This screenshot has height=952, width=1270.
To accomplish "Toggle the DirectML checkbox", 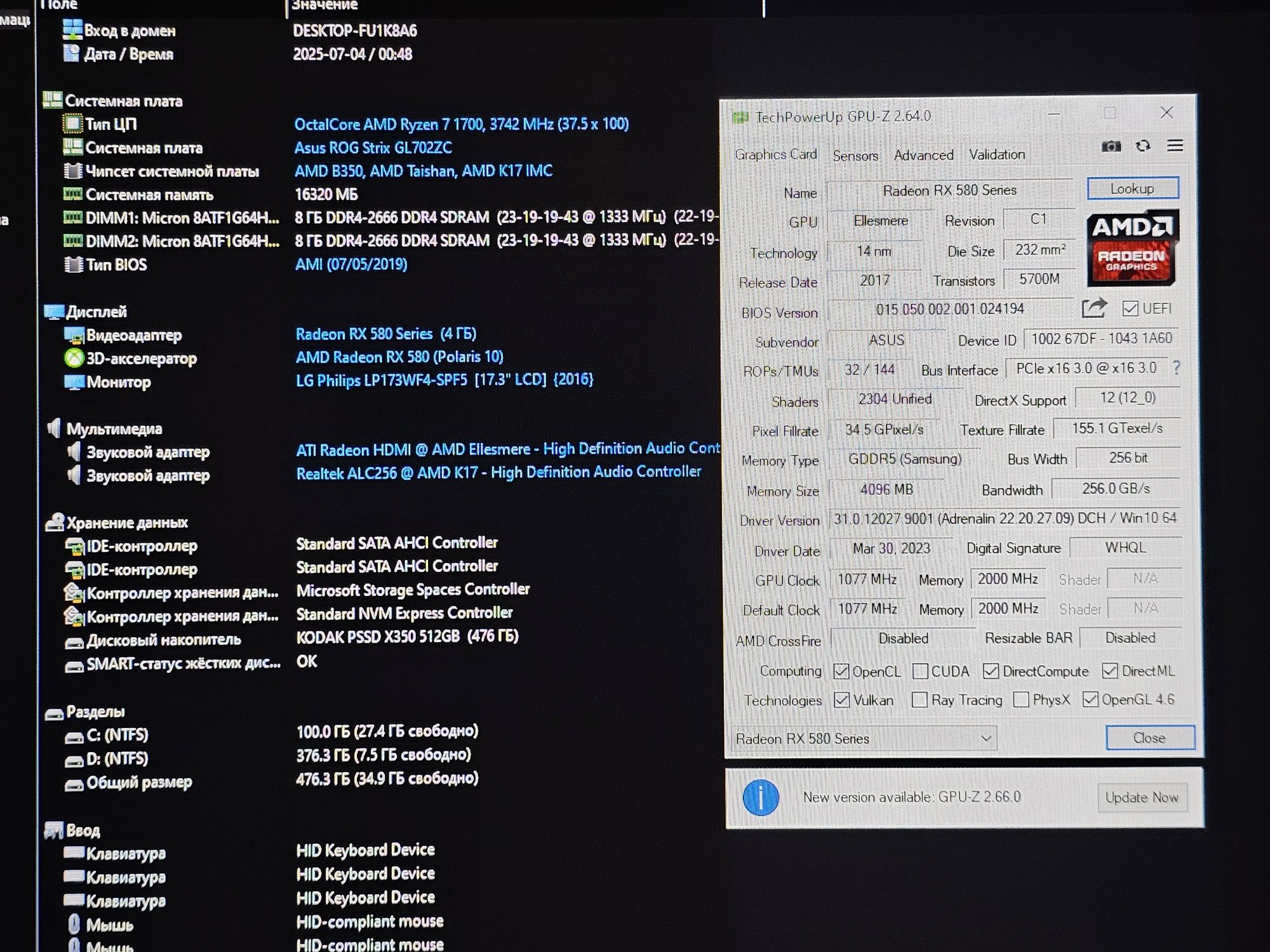I will click(1110, 670).
